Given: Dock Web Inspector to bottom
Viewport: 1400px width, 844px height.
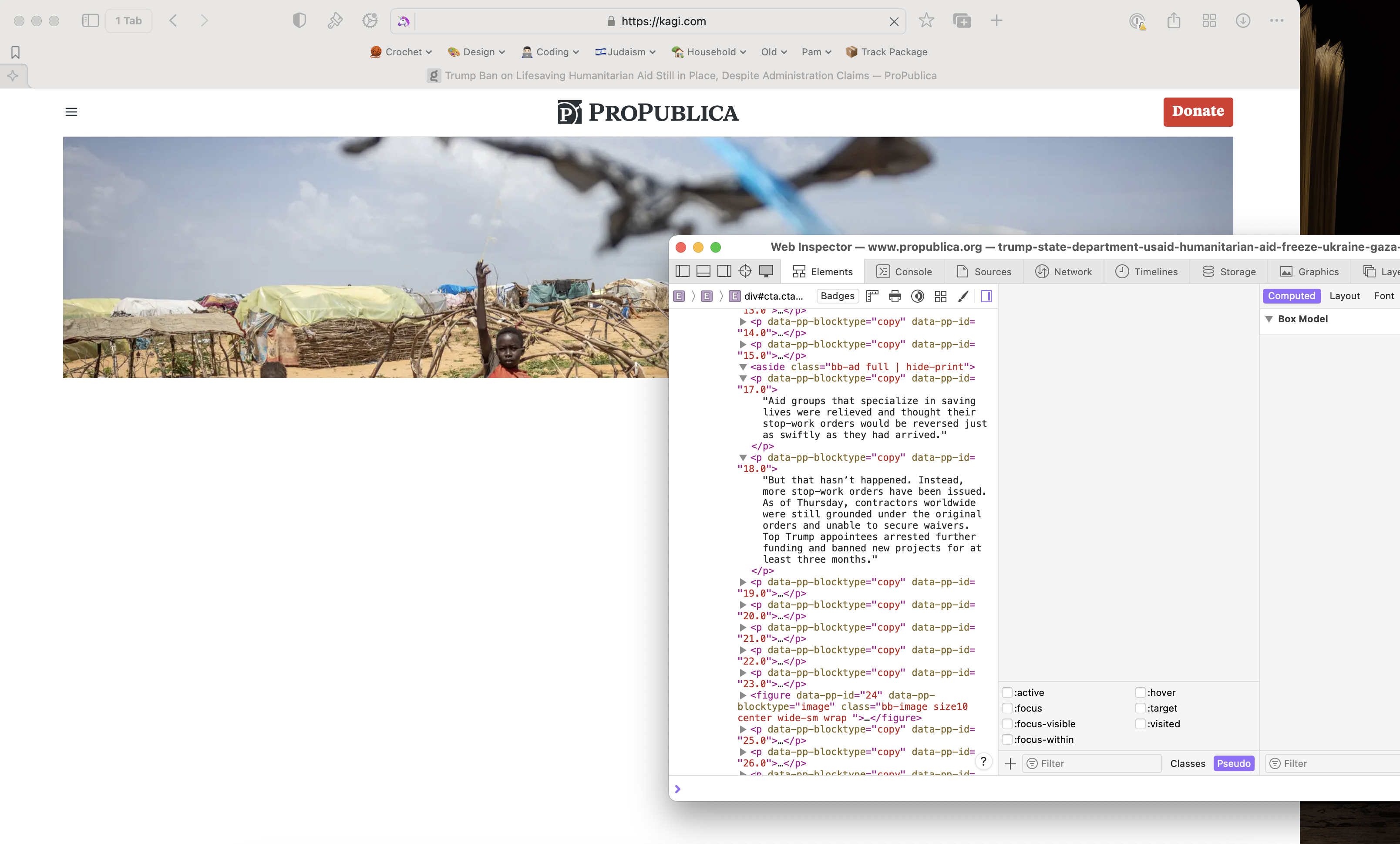Looking at the screenshot, I should click(x=703, y=271).
